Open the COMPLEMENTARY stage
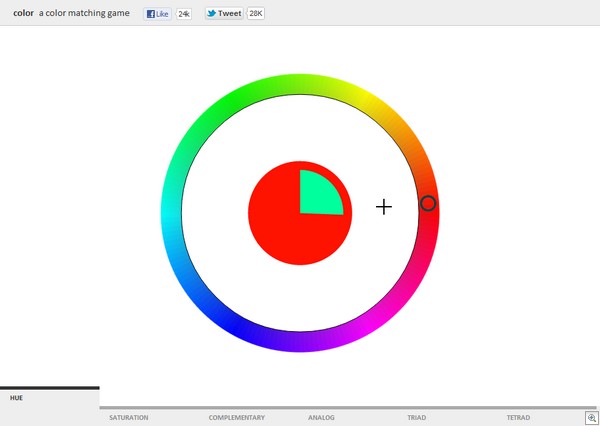600x426 pixels. 236,417
